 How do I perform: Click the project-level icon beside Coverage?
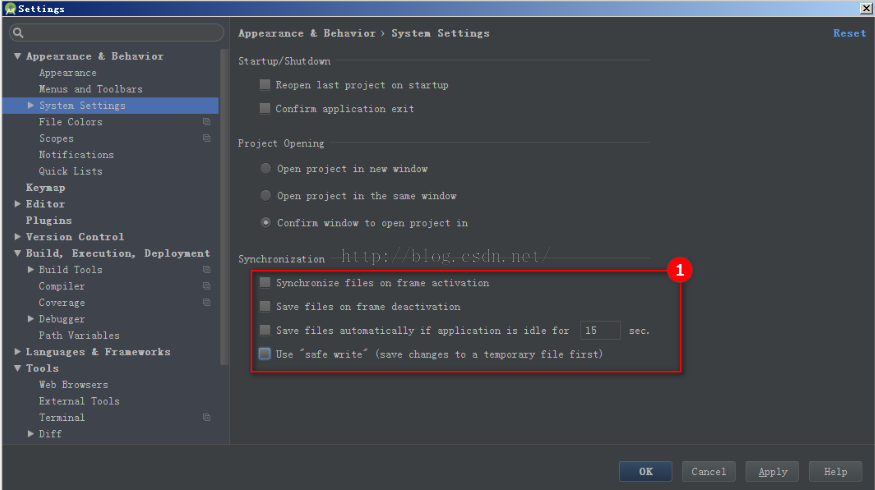(x=206, y=302)
